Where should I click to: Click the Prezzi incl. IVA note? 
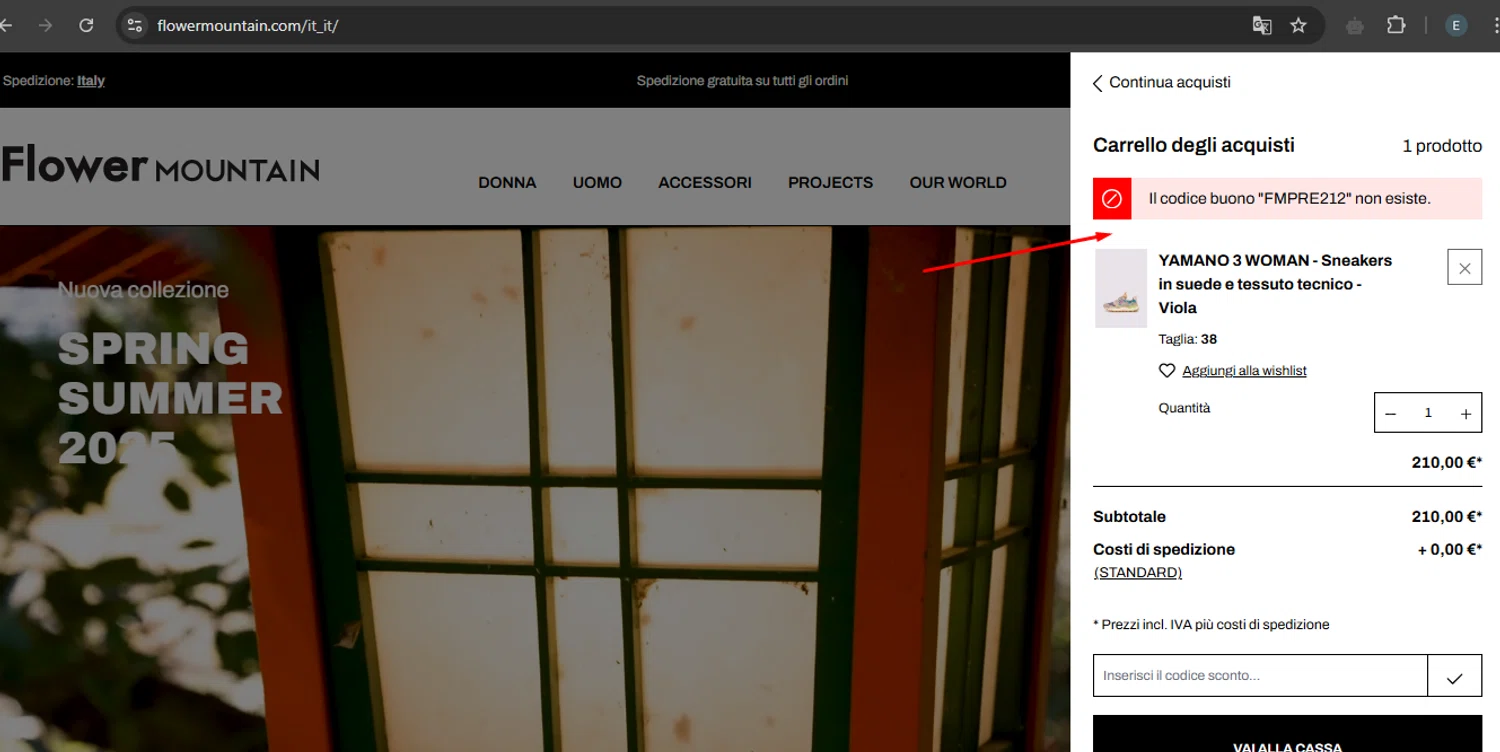pos(1211,625)
